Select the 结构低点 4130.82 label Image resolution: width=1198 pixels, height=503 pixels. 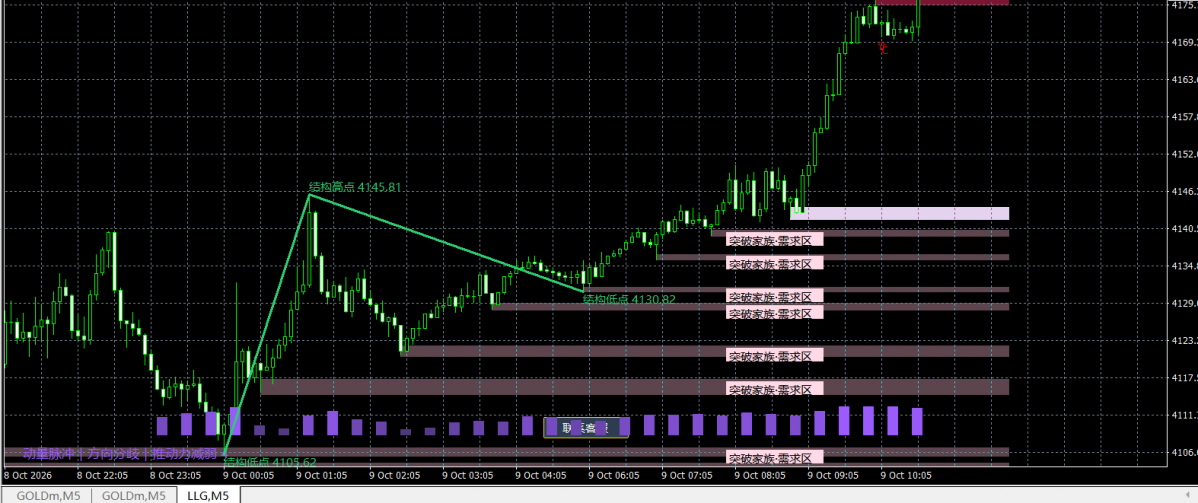(x=629, y=299)
